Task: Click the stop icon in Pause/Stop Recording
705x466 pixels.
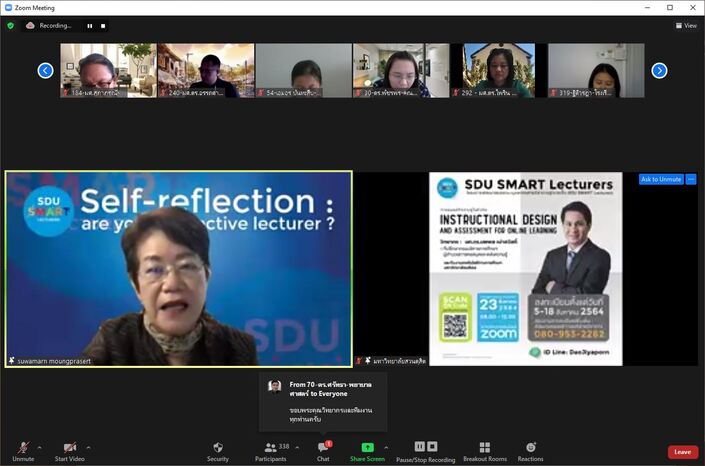Action: coord(432,446)
